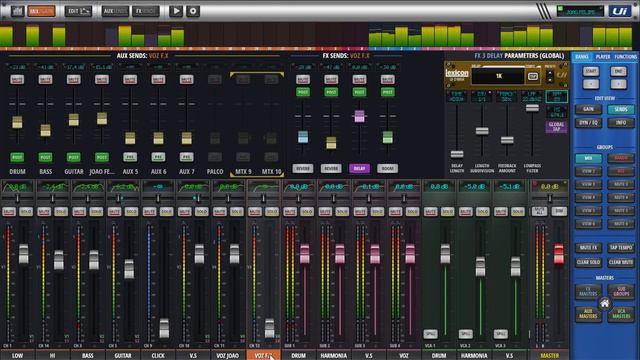Click MUTE ALL on the master strip
The height and width of the screenshot is (360, 640).
click(x=539, y=211)
